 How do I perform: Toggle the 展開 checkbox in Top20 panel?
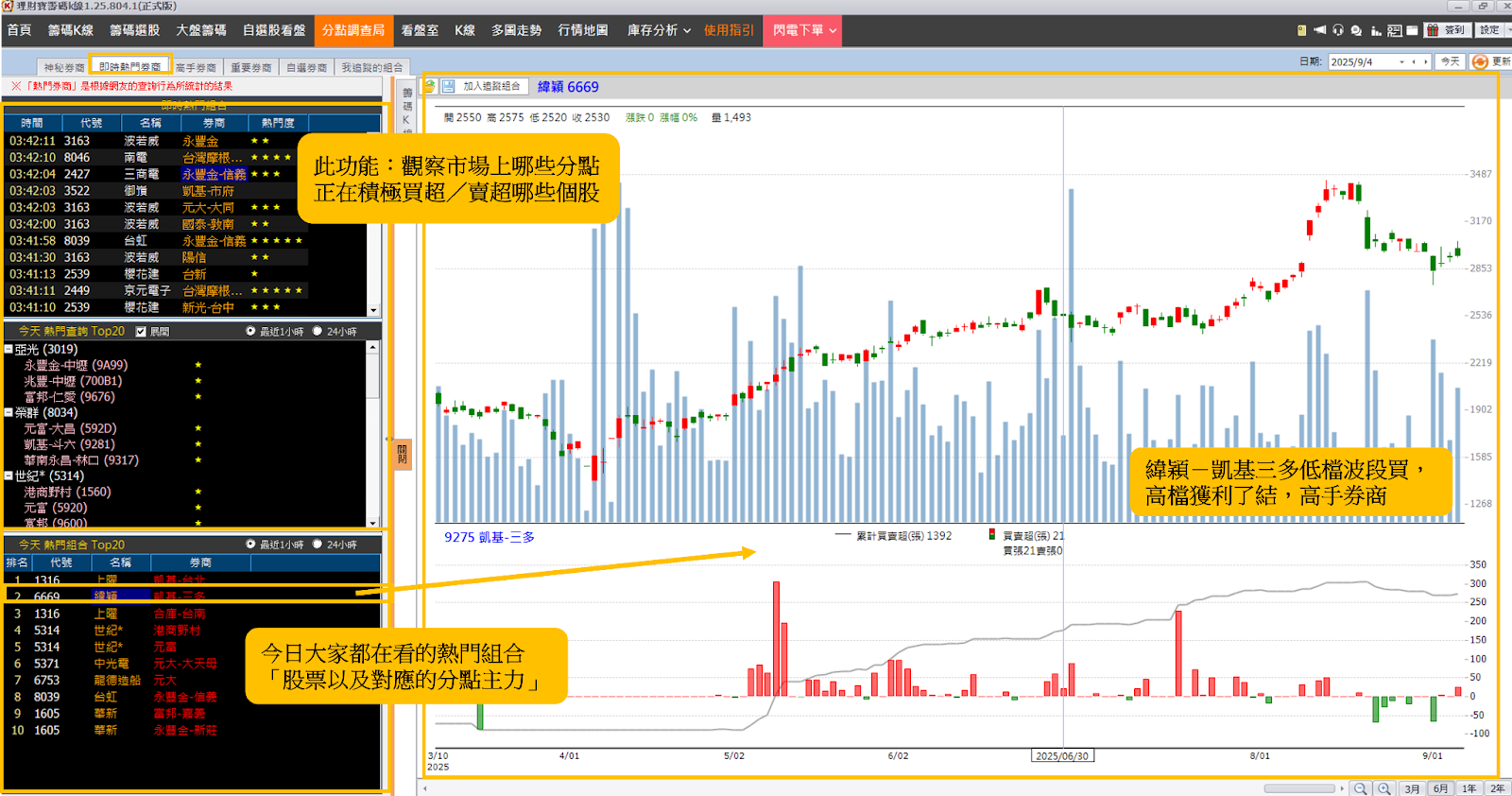point(141,332)
